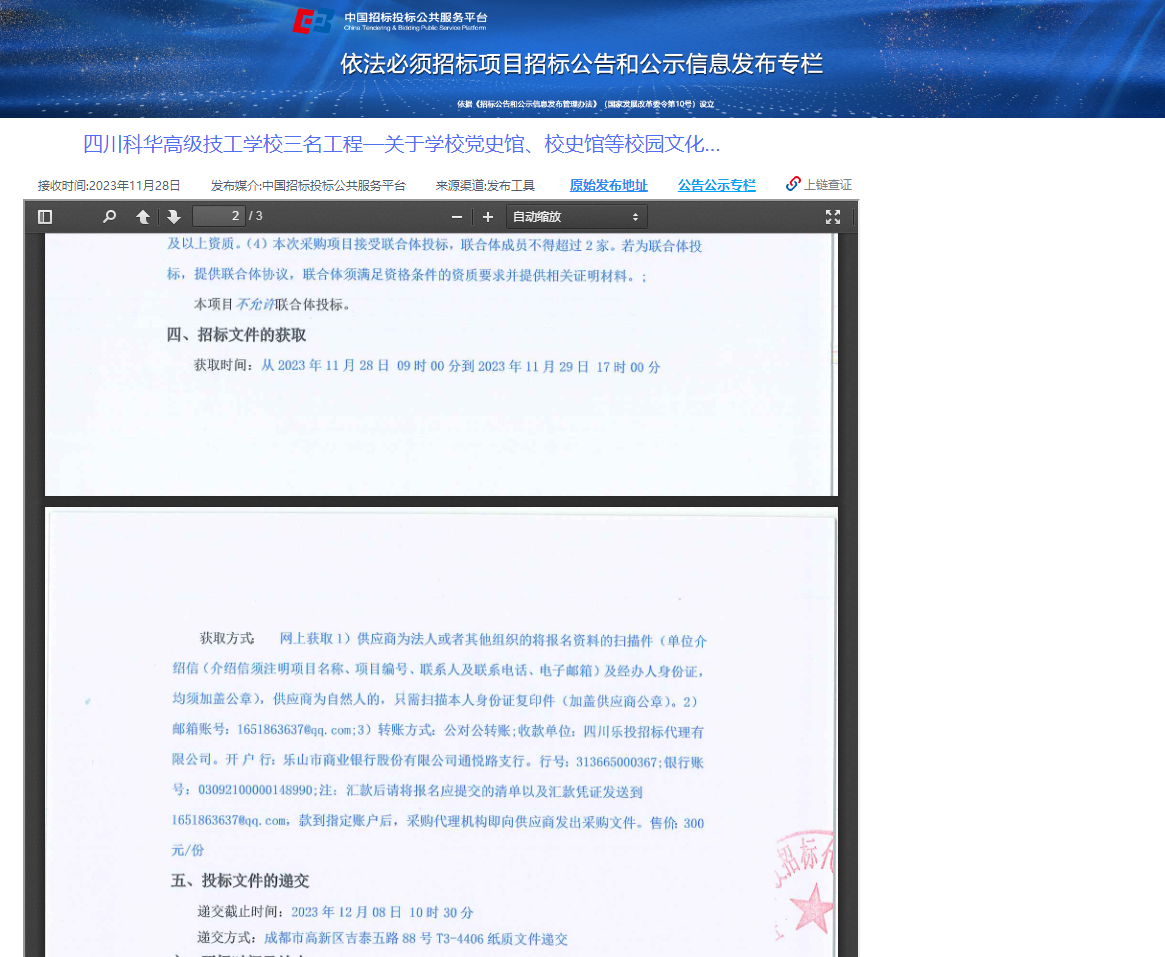Image resolution: width=1165 pixels, height=957 pixels.
Task: Click the banner heading 依法必须招标项目招标公告和公示信息发布专栏
Action: 582,64
